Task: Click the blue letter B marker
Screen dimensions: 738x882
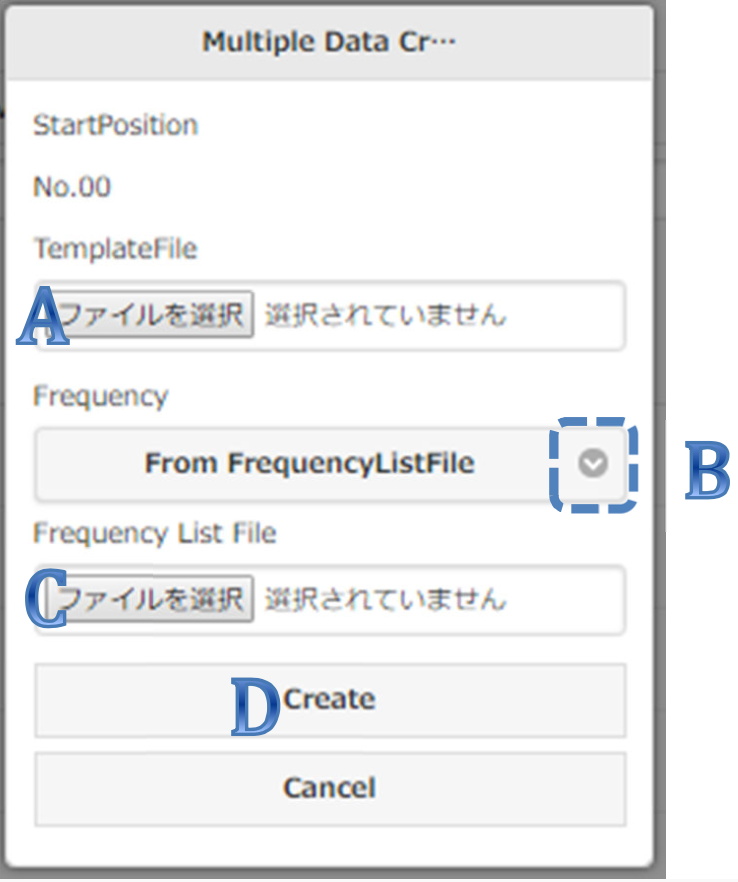Action: pyautogui.click(x=707, y=472)
